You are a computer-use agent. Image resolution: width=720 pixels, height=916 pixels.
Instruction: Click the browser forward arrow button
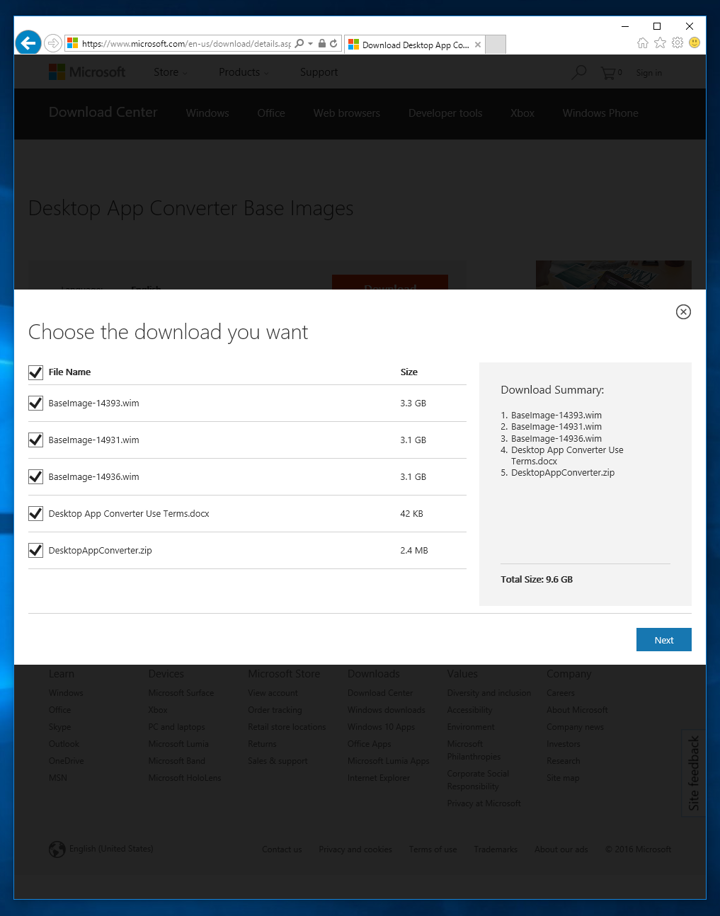pyautogui.click(x=53, y=43)
